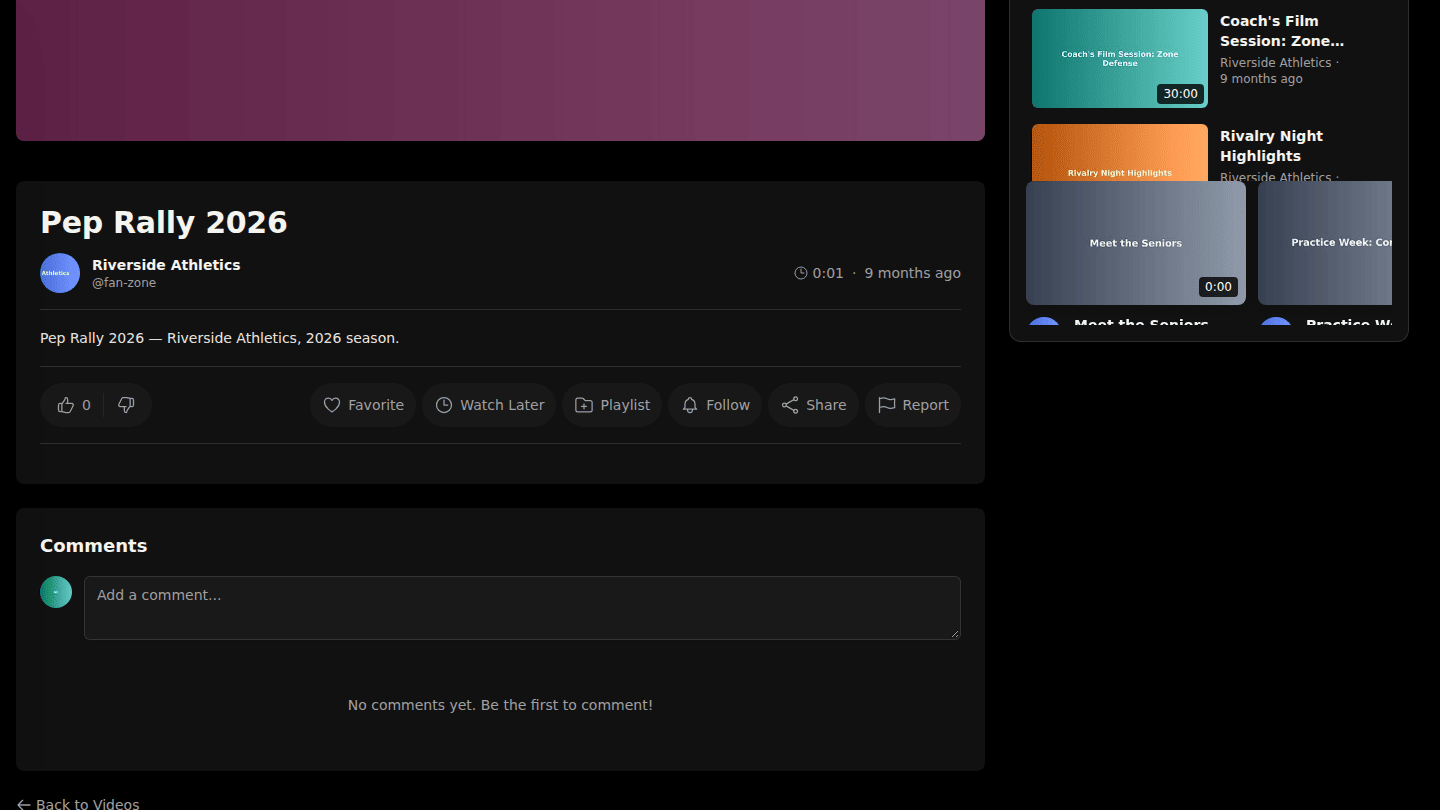Add video to Watch Later
Viewport: 1440px width, 810px height.
(x=489, y=405)
